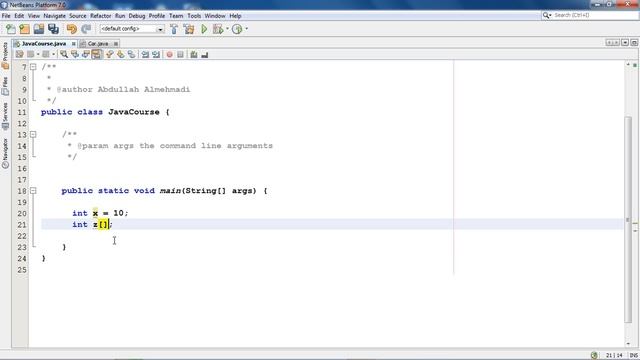
Task: Click the Build Project hammer icon
Action: coord(174,29)
